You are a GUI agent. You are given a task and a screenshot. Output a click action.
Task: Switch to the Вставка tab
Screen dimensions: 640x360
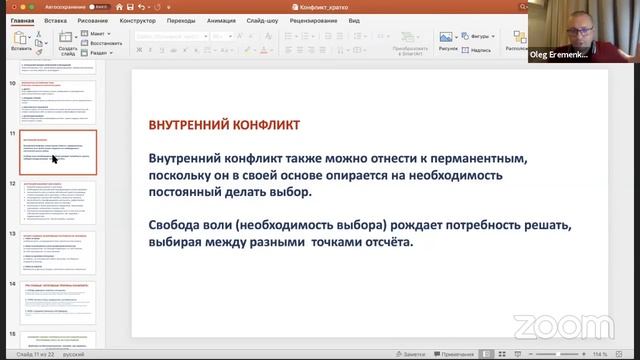click(x=56, y=20)
